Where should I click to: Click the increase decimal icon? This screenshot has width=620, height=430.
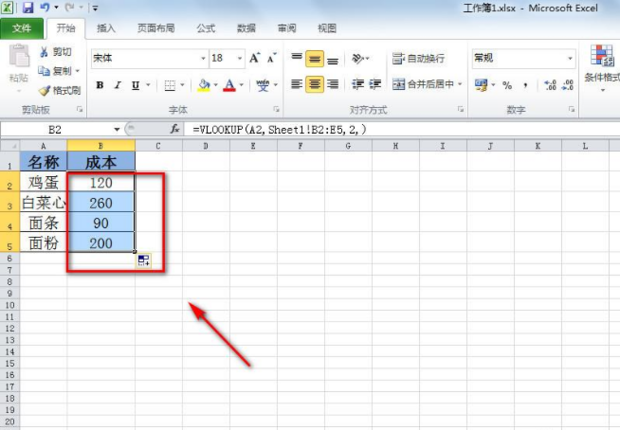(x=550, y=85)
